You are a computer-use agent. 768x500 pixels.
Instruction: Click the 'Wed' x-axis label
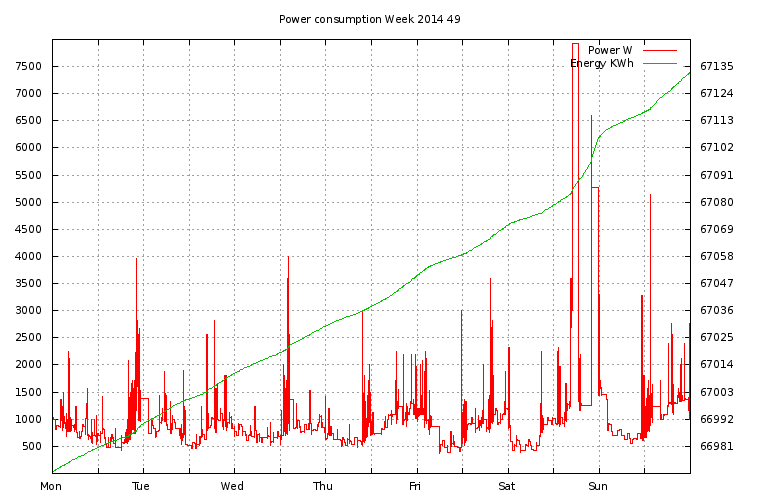[232, 486]
